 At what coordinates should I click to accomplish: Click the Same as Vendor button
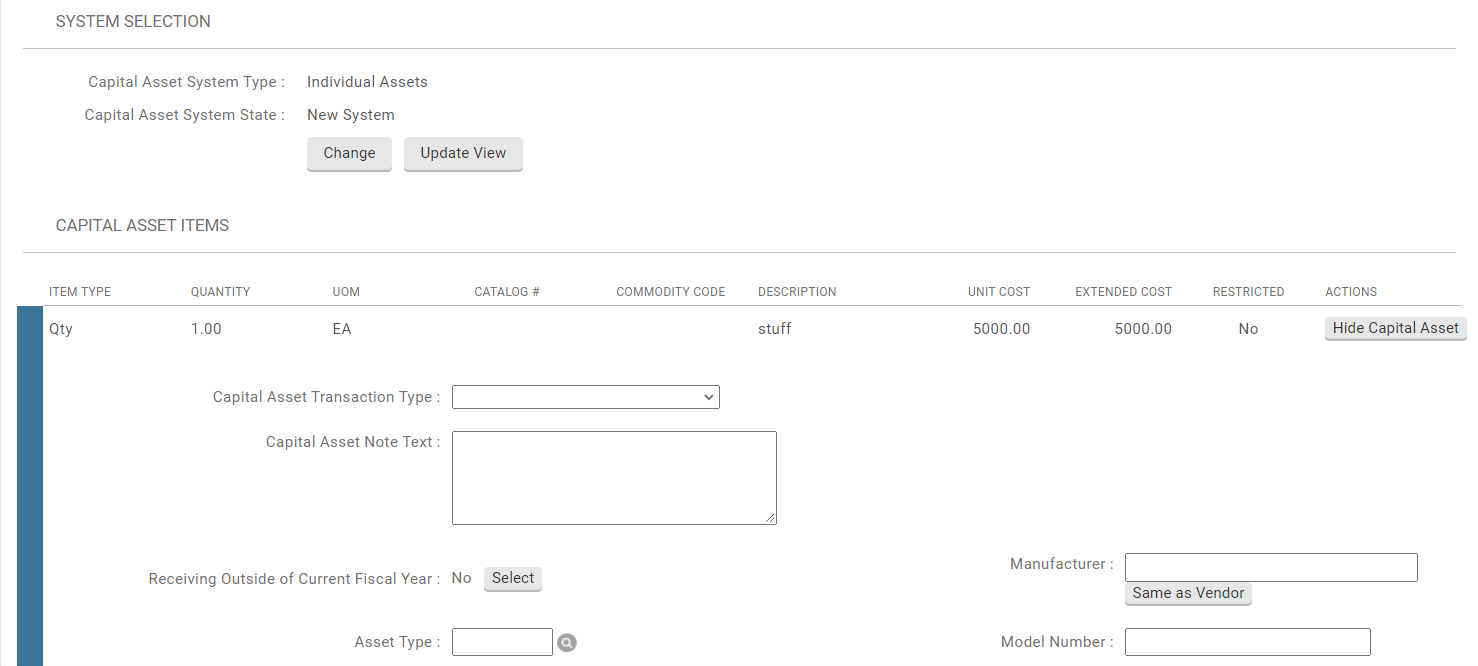(x=1188, y=593)
